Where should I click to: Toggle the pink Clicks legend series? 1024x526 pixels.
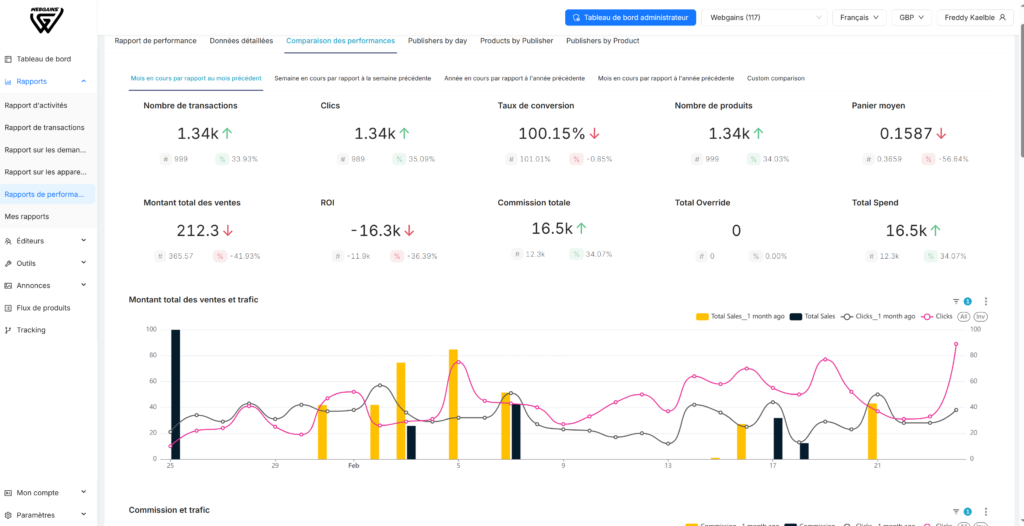(x=936, y=316)
